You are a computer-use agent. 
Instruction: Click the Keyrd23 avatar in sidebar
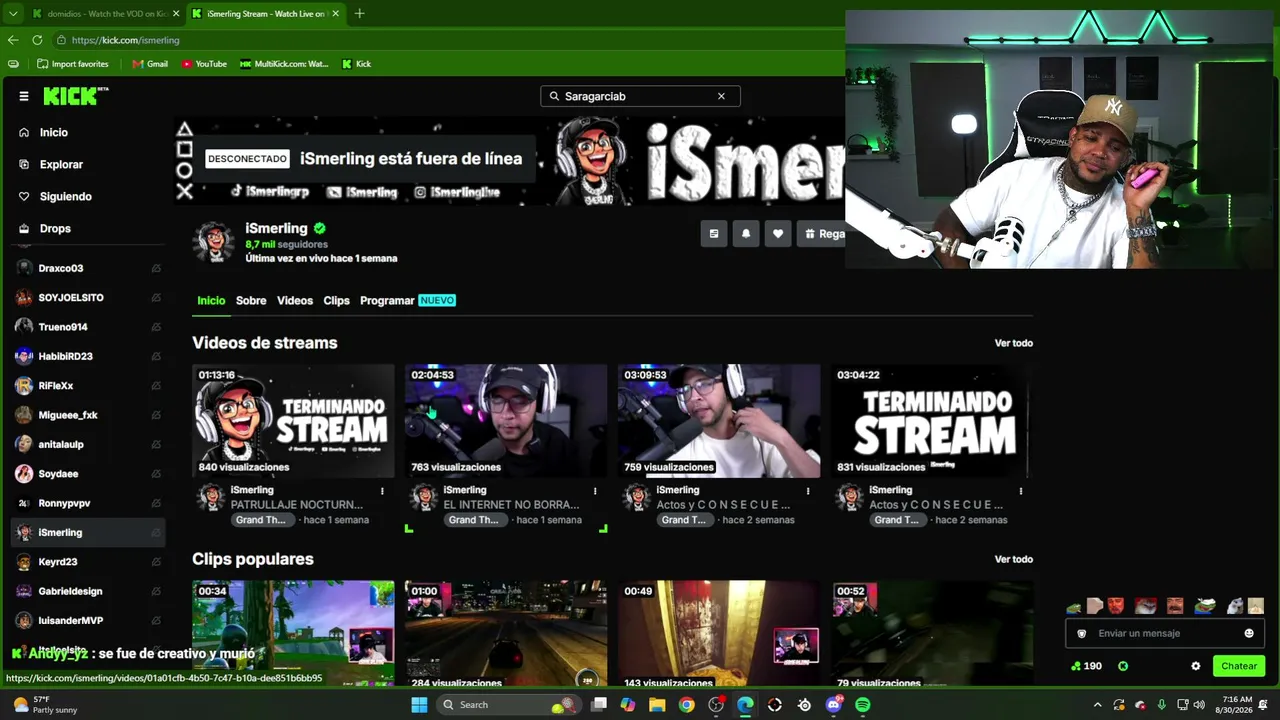[x=24, y=562]
